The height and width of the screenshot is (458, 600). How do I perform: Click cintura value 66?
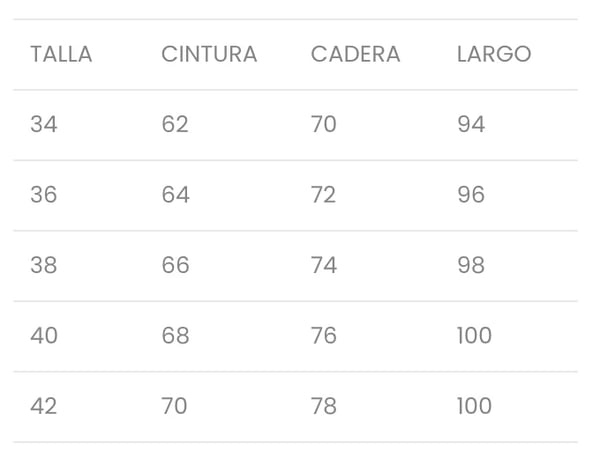tap(176, 265)
